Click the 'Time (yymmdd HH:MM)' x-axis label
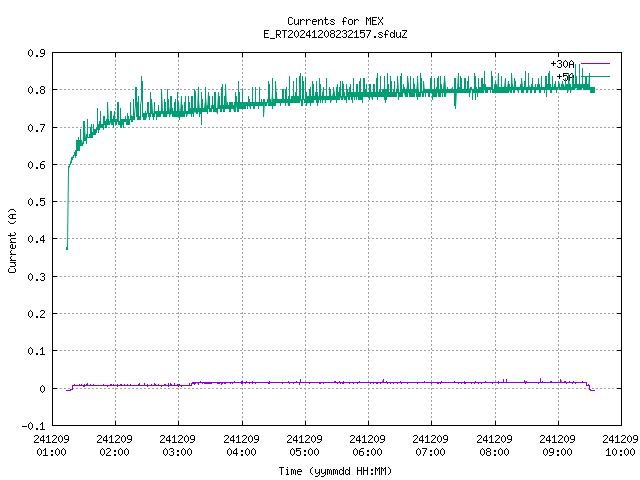The image size is (640, 480). [x=335, y=471]
